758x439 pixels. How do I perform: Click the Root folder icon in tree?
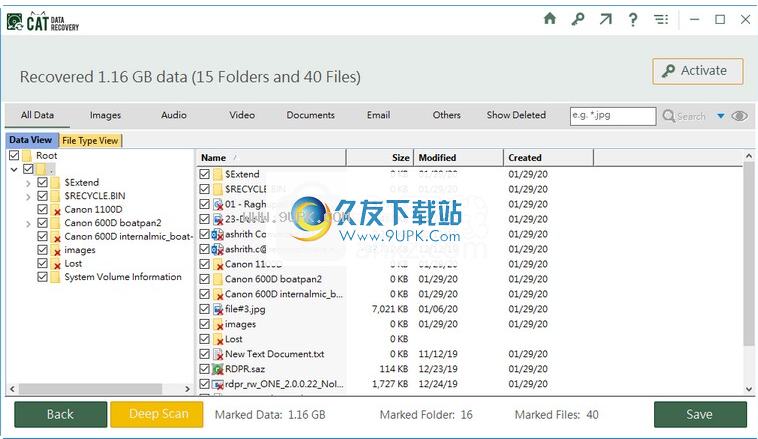(27, 156)
